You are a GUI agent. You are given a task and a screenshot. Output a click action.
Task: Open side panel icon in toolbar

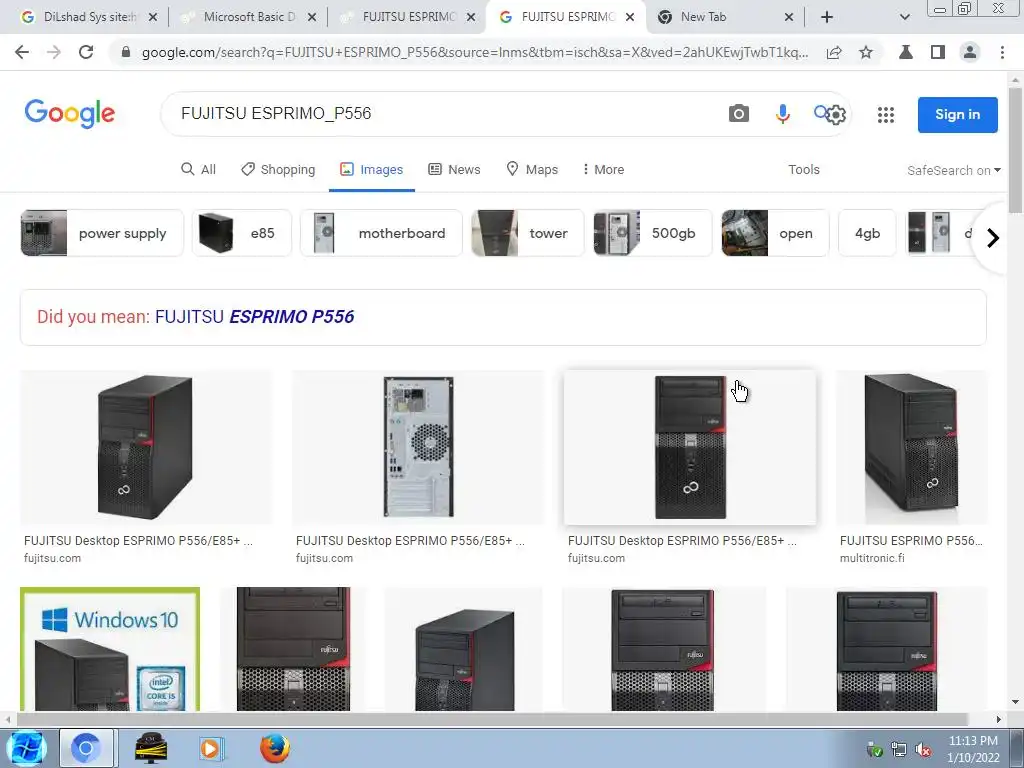coord(938,52)
